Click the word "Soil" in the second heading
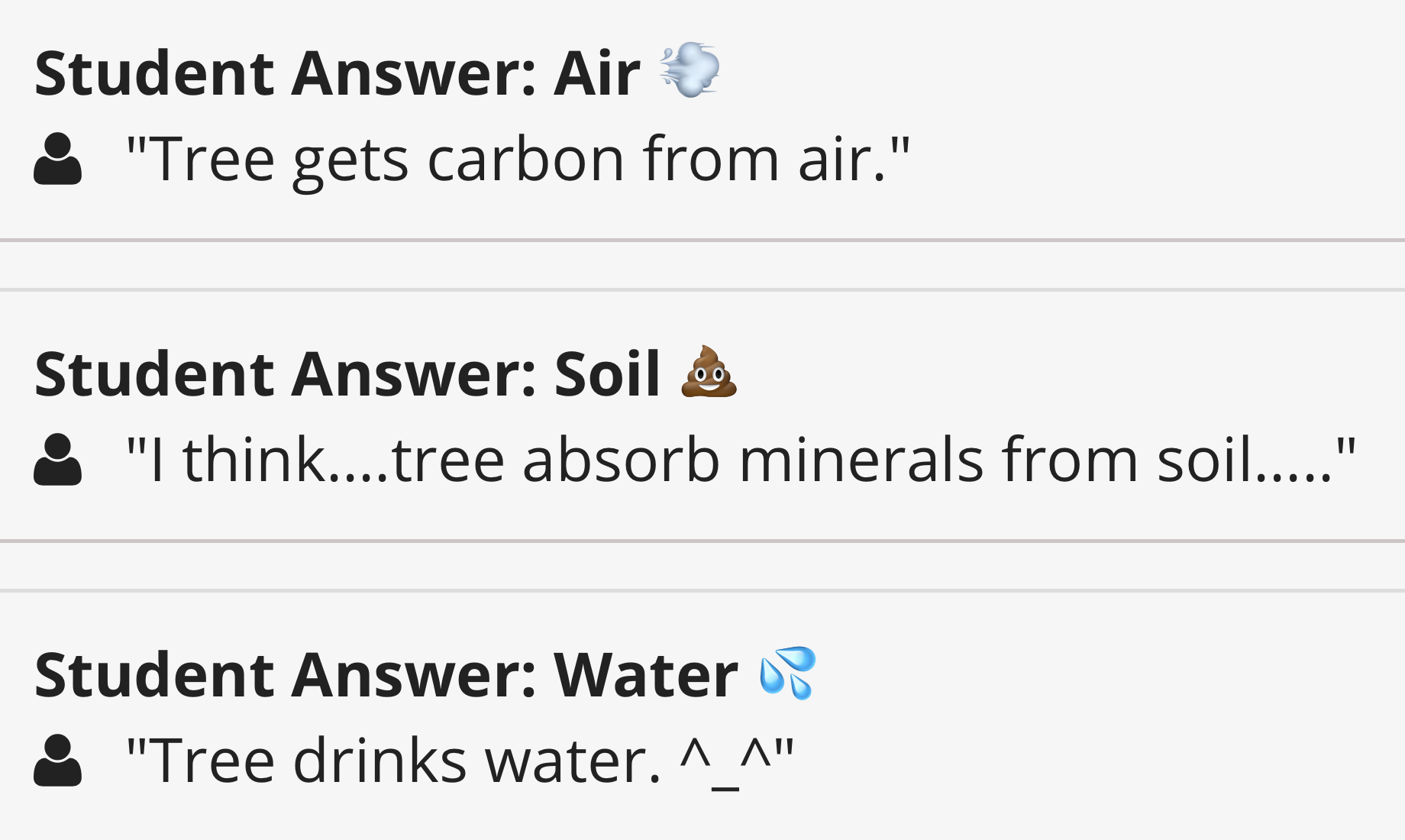 click(x=607, y=373)
